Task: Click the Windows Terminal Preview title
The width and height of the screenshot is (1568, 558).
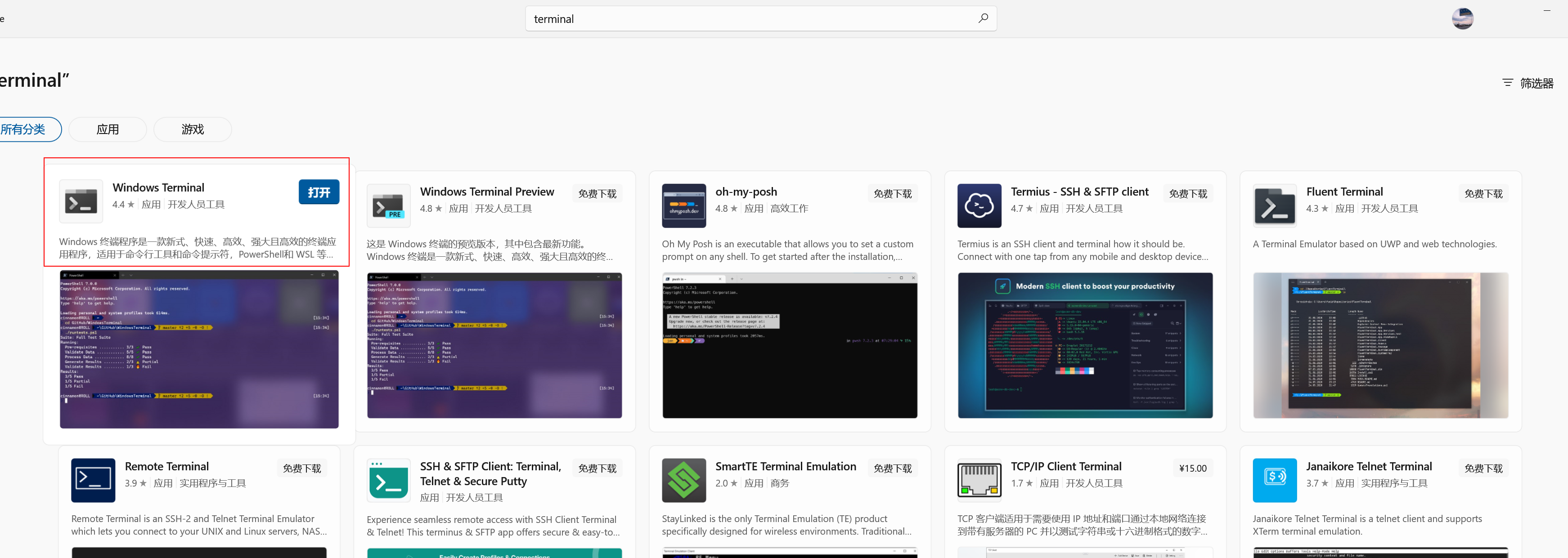Action: (487, 192)
